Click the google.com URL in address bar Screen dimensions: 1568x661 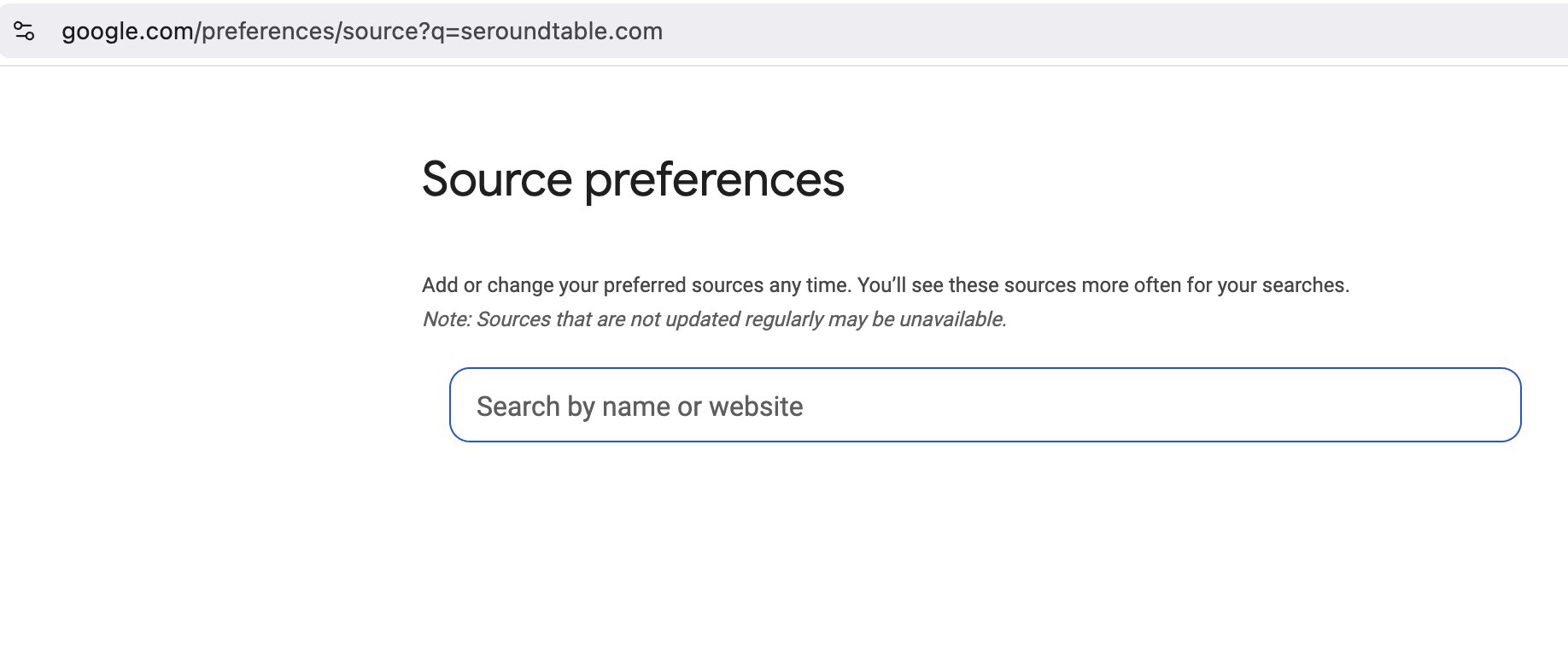pos(362,32)
